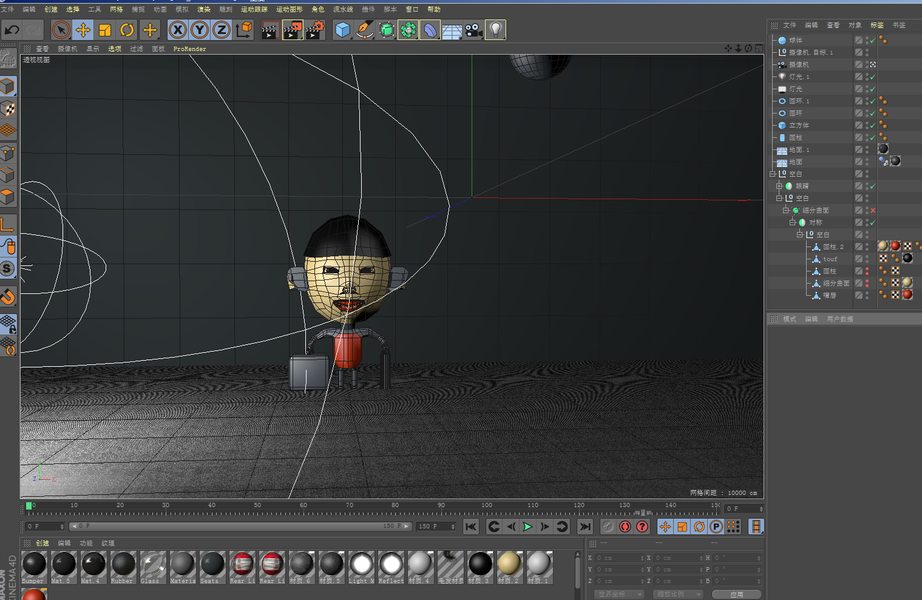
Task: Toggle the green checkmark of 立方体
Action: [873, 125]
